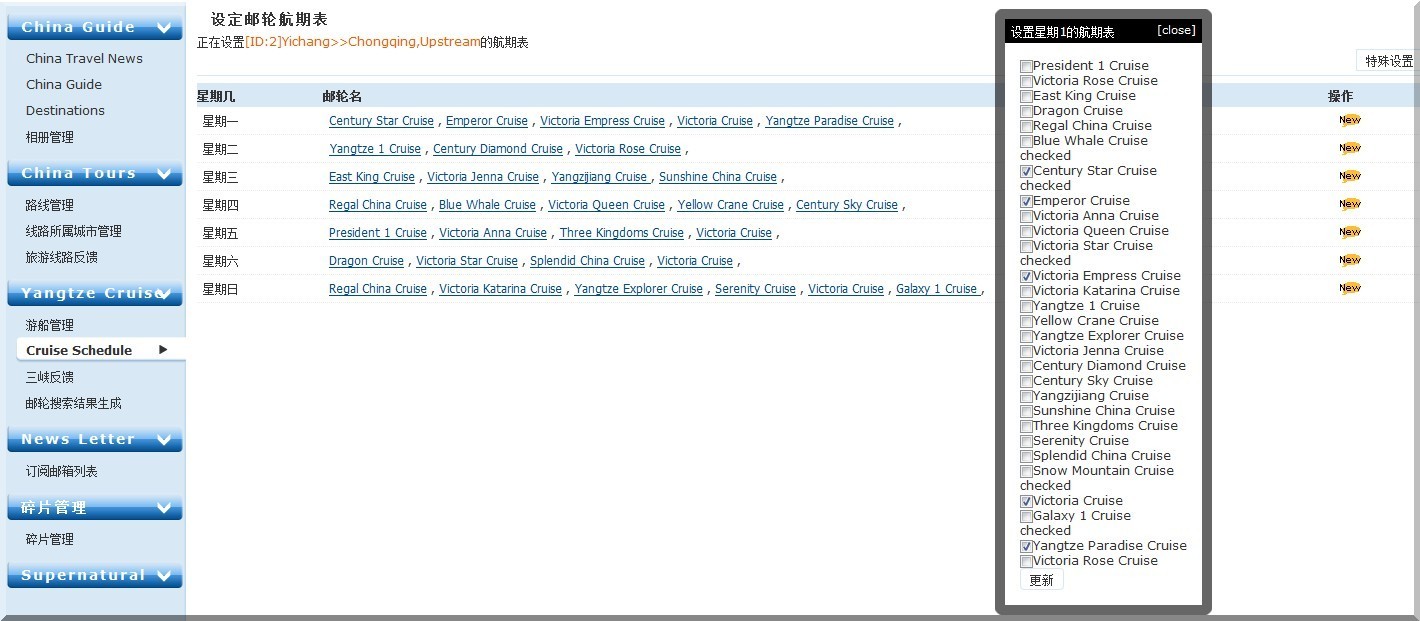This screenshot has height=621, width=1420.
Task: Click the New icon in the 星期日 row
Action: pos(1349,288)
